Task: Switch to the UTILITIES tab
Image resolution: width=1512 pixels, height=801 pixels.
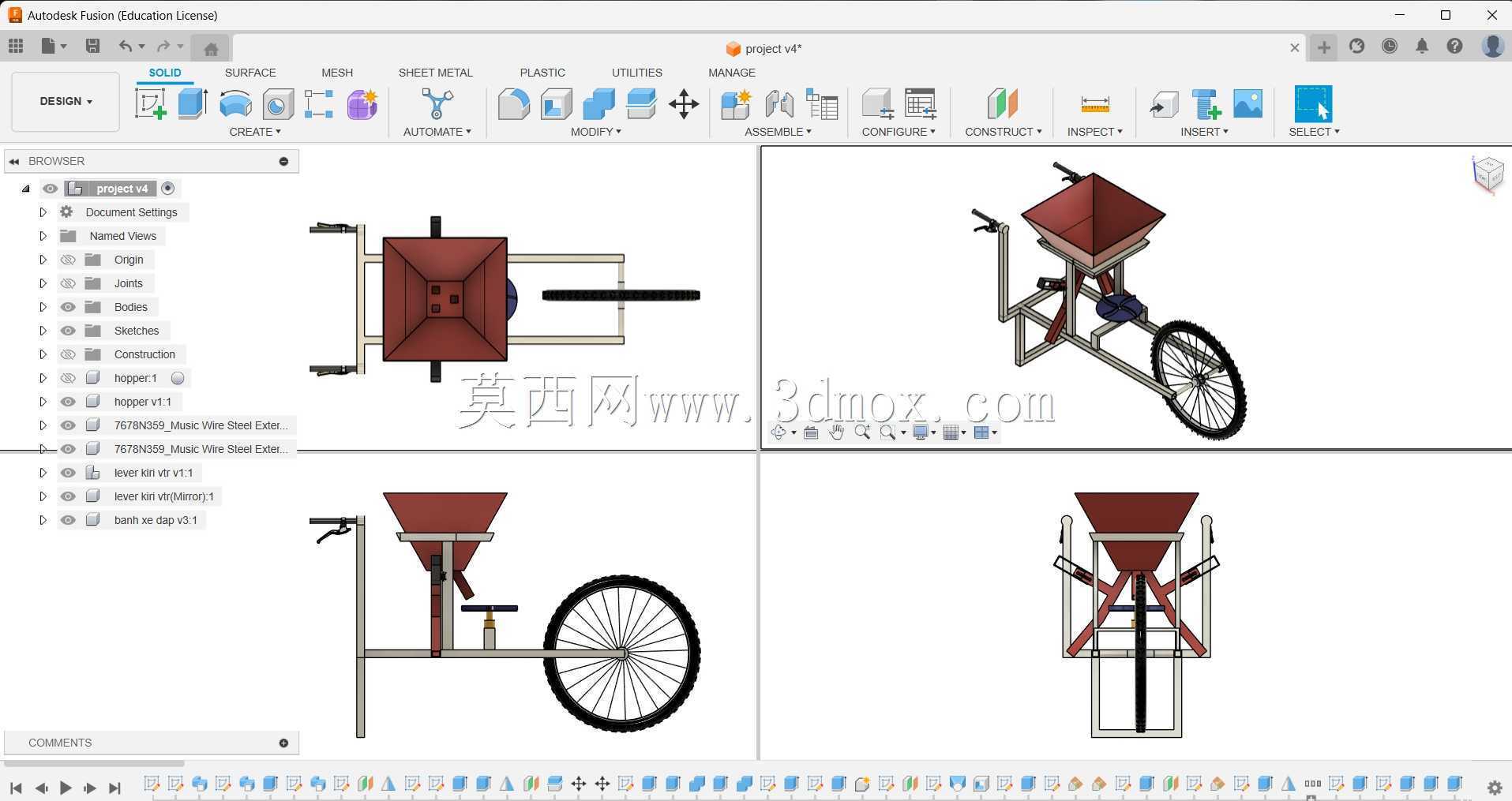Action: (x=637, y=73)
